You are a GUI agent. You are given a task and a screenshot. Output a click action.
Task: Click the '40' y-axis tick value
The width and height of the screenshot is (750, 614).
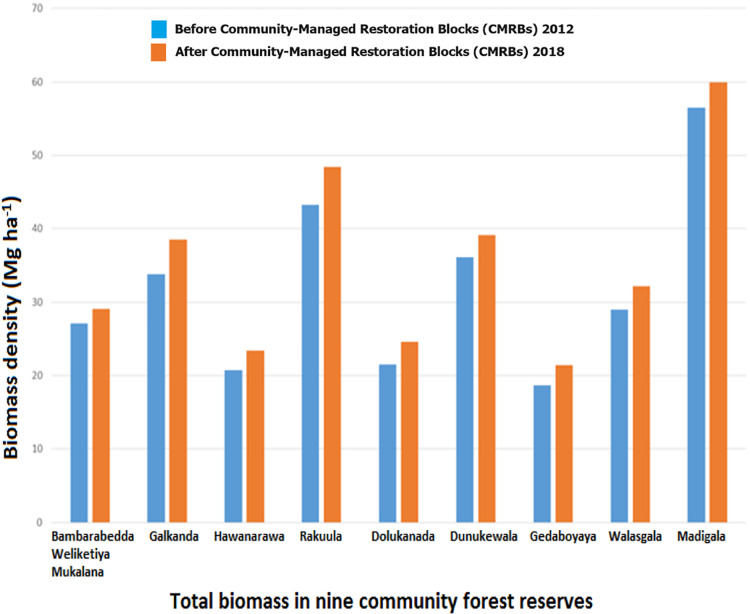(38, 229)
